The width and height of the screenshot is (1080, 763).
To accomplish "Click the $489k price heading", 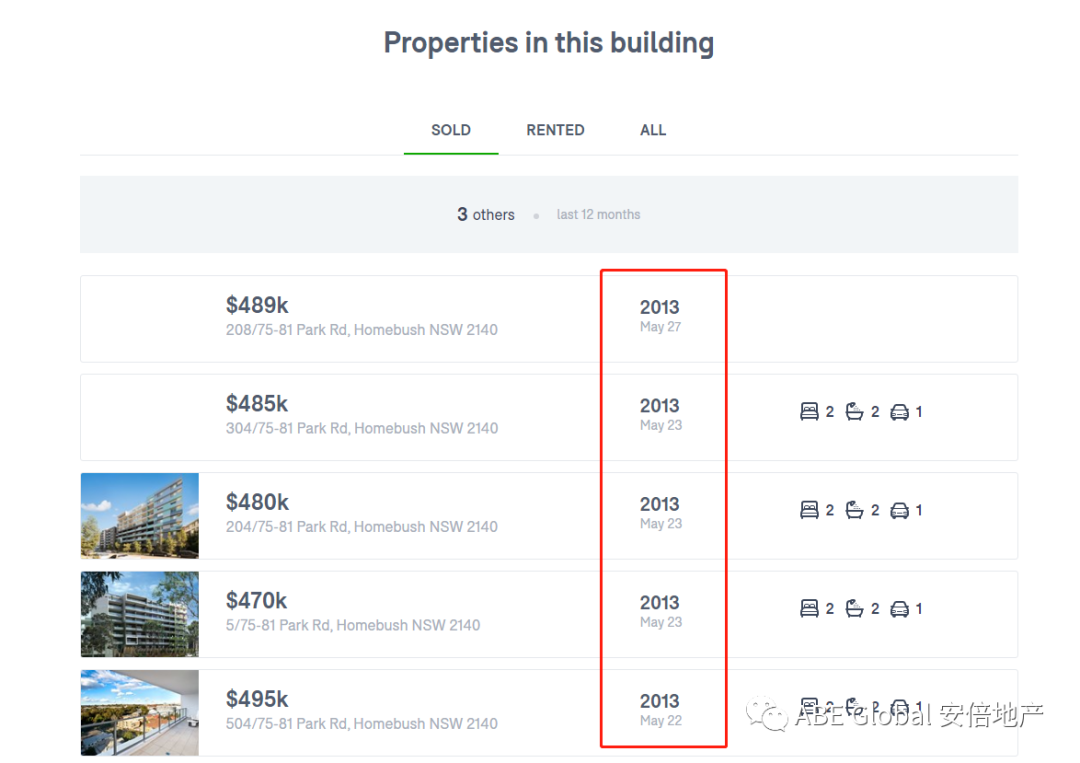I will [257, 306].
